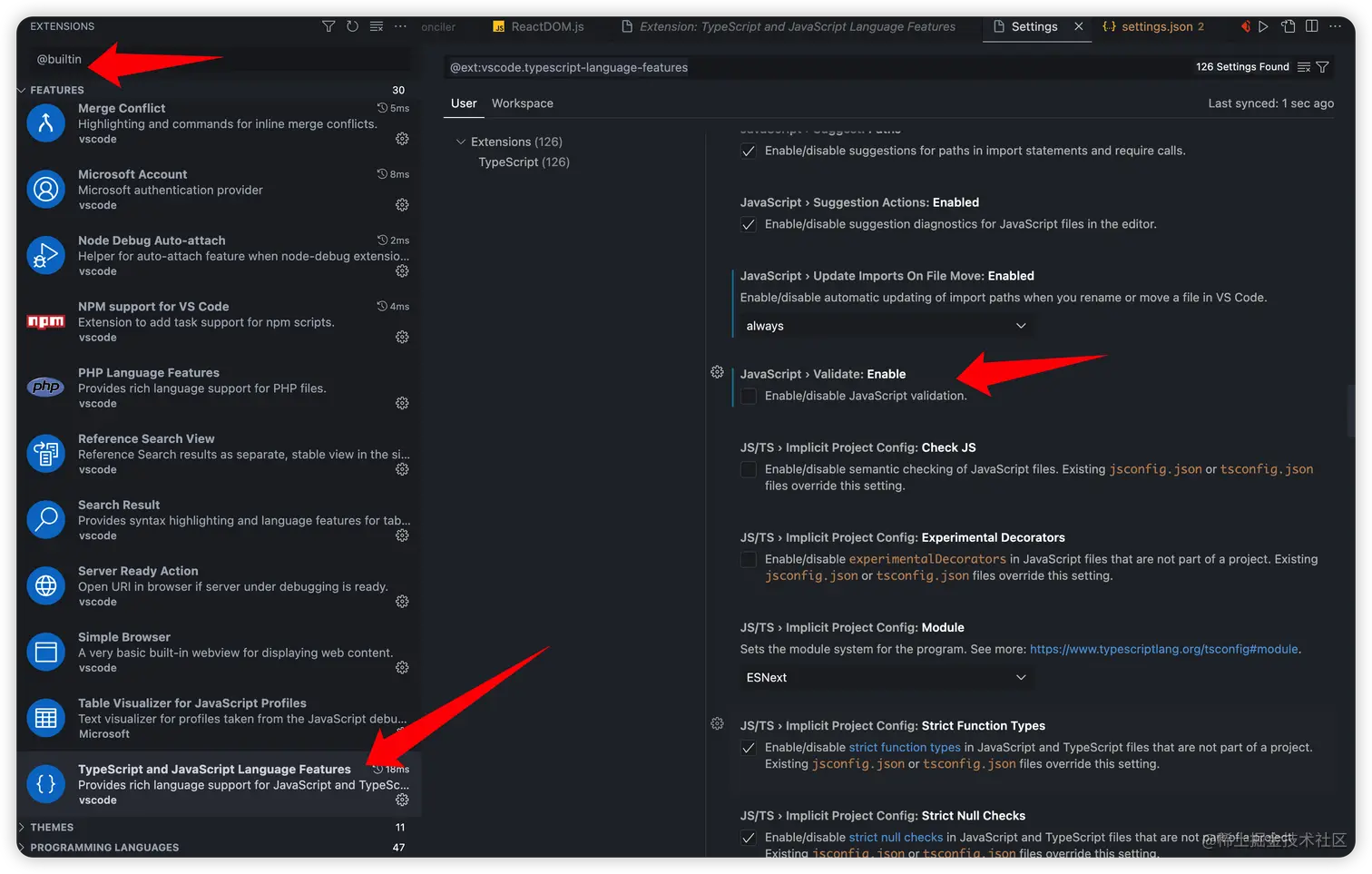Clear settings search input icon
This screenshot has width=1372, height=874.
pyautogui.click(x=1304, y=67)
